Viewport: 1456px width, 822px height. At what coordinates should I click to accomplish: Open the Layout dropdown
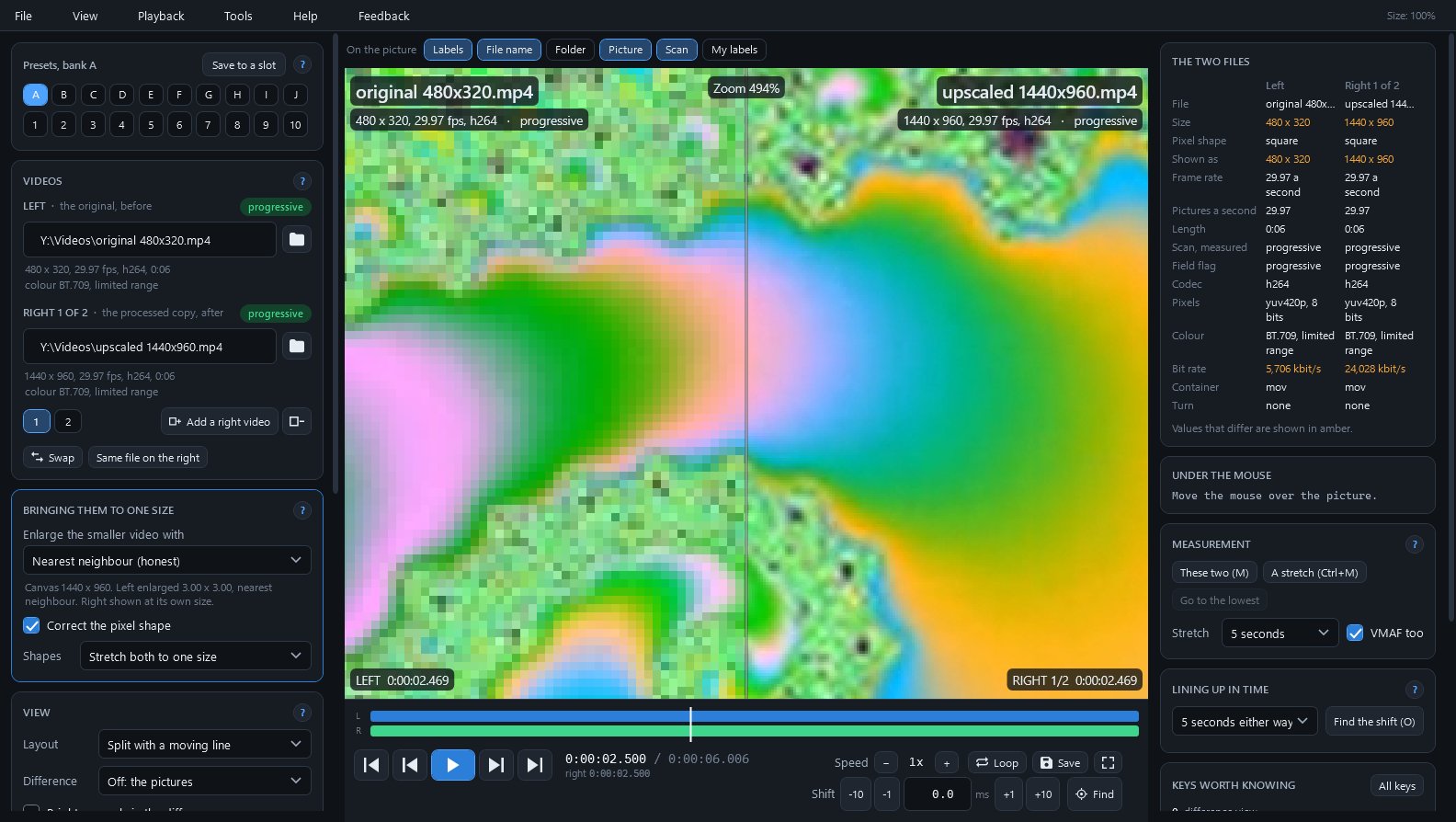[x=205, y=745]
